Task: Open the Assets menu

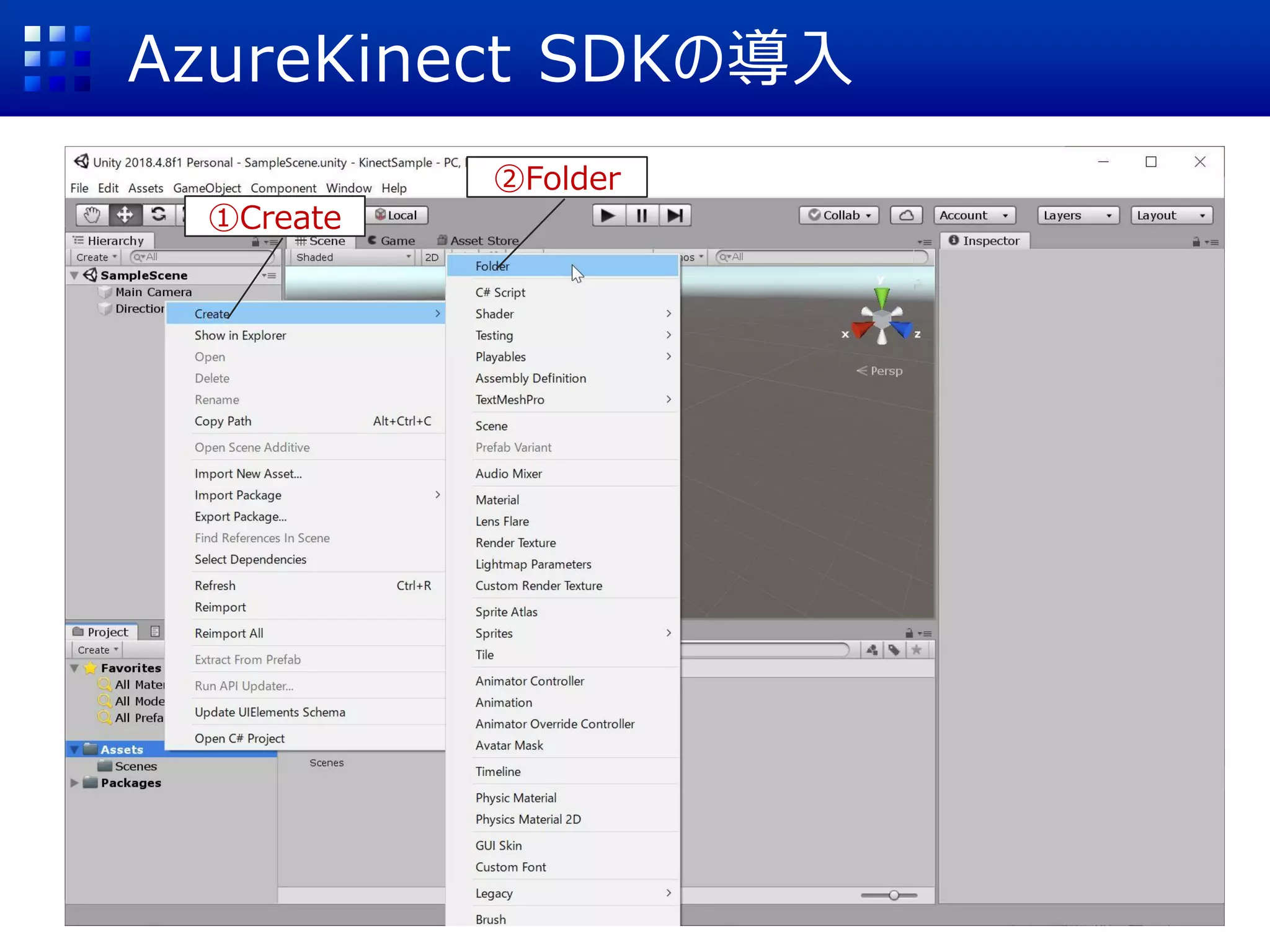Action: pyautogui.click(x=146, y=188)
